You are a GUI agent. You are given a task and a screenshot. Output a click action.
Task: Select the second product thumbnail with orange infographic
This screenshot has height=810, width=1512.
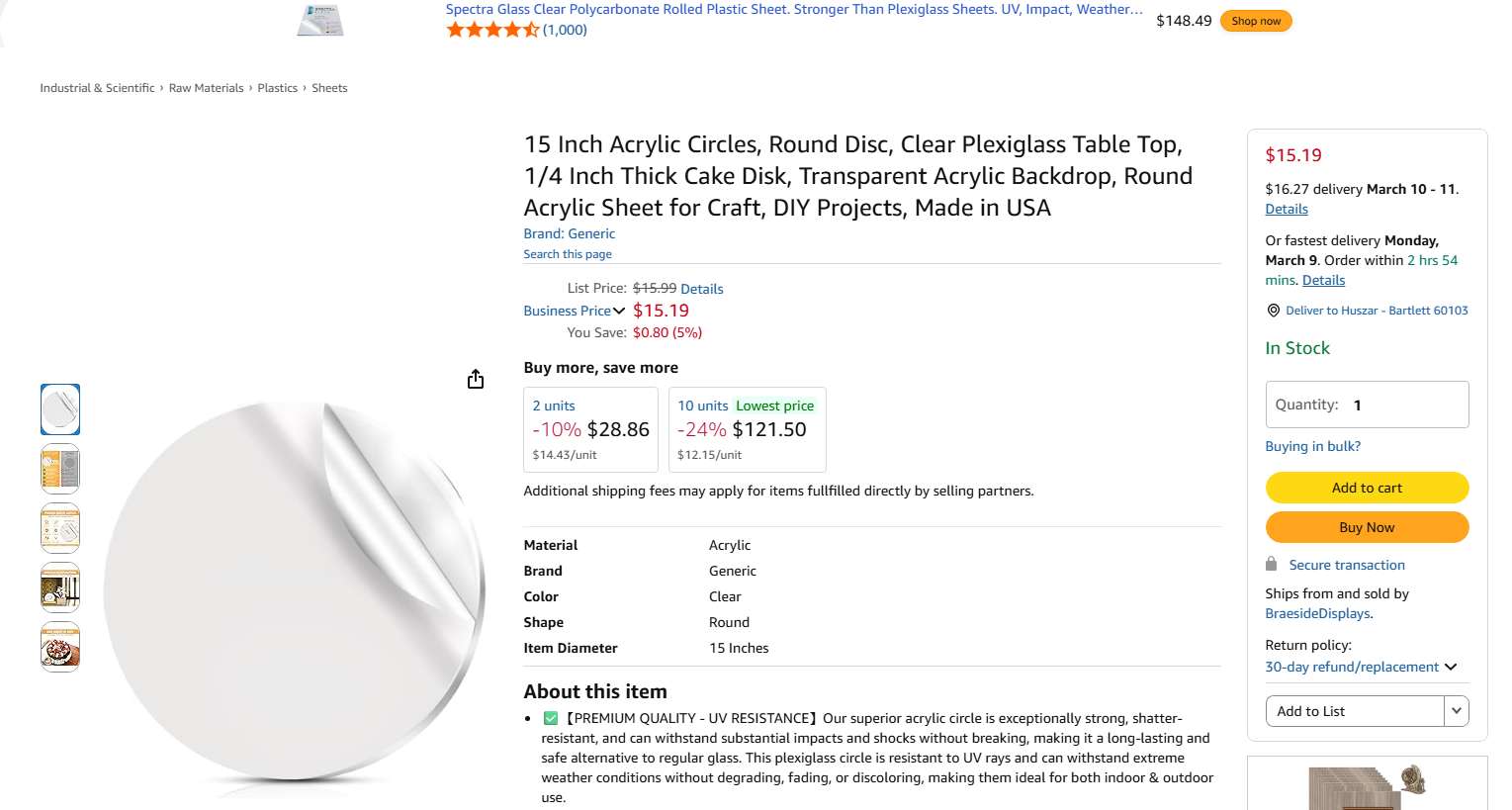[60, 469]
